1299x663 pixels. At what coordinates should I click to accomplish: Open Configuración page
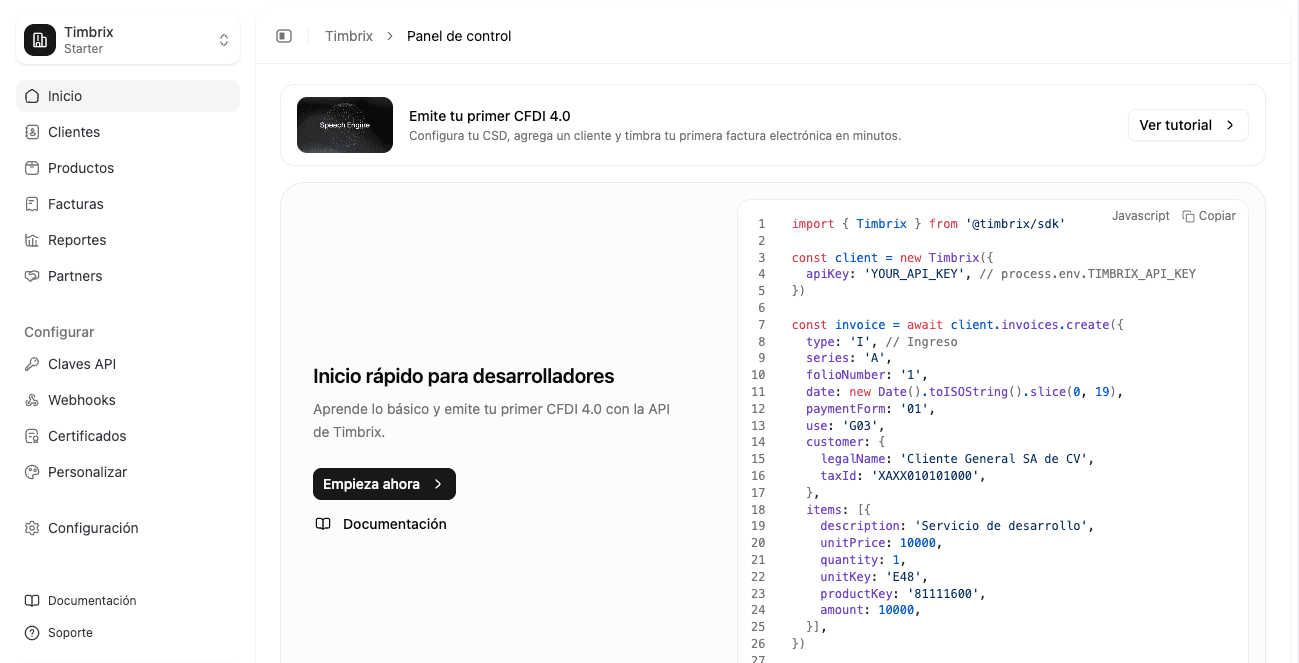[128, 528]
